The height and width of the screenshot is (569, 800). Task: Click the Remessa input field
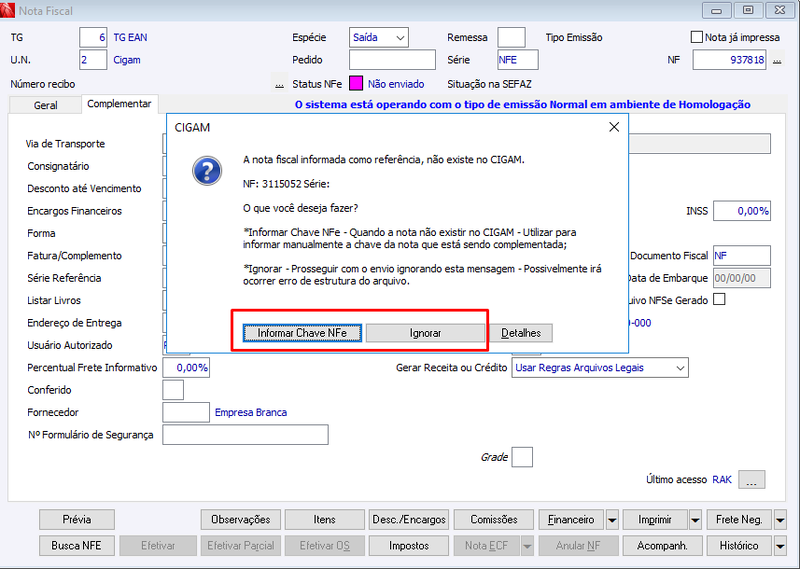(511, 37)
